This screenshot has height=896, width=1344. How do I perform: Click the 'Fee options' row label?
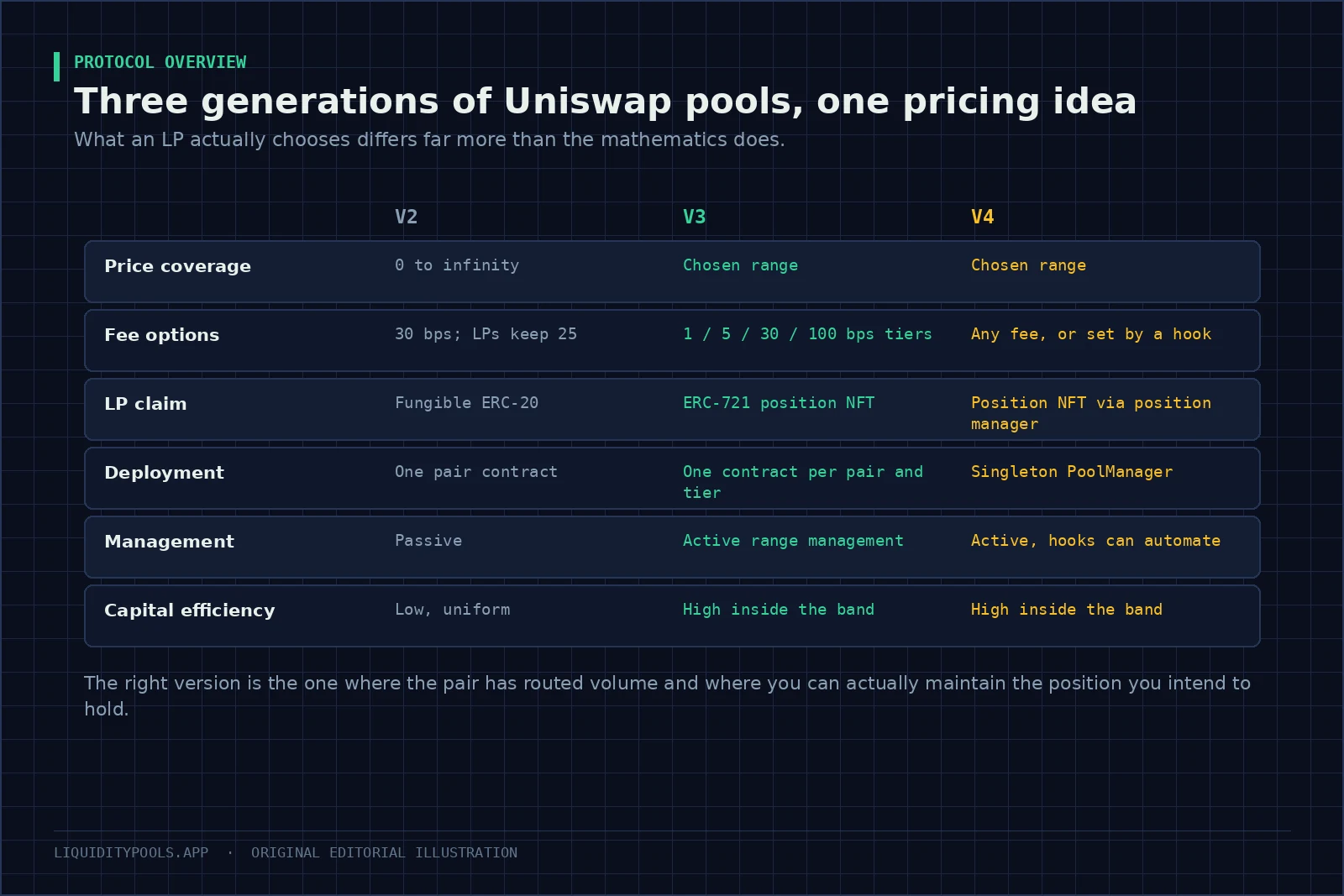coord(161,335)
